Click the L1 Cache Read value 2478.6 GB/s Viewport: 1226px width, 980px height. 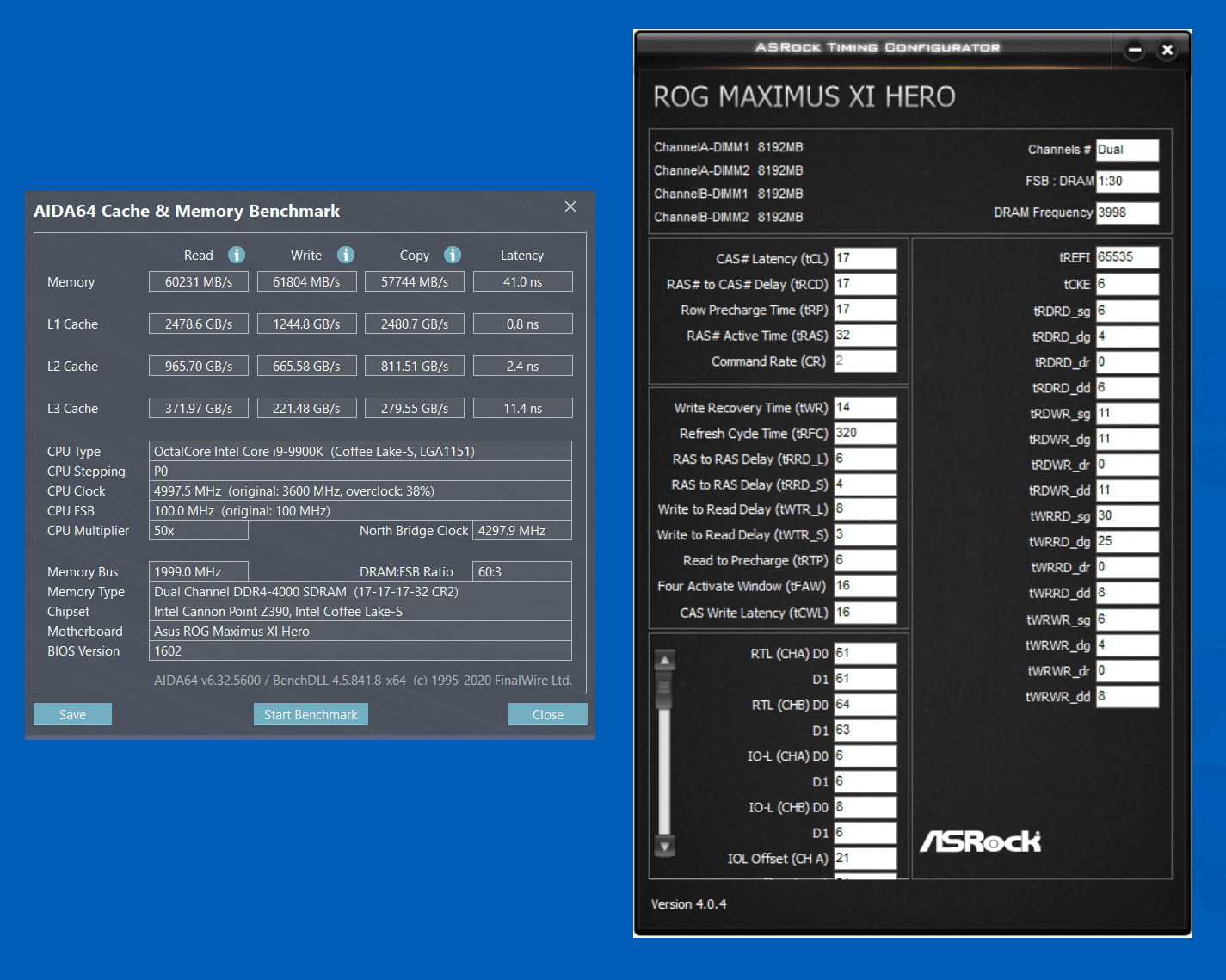click(199, 324)
